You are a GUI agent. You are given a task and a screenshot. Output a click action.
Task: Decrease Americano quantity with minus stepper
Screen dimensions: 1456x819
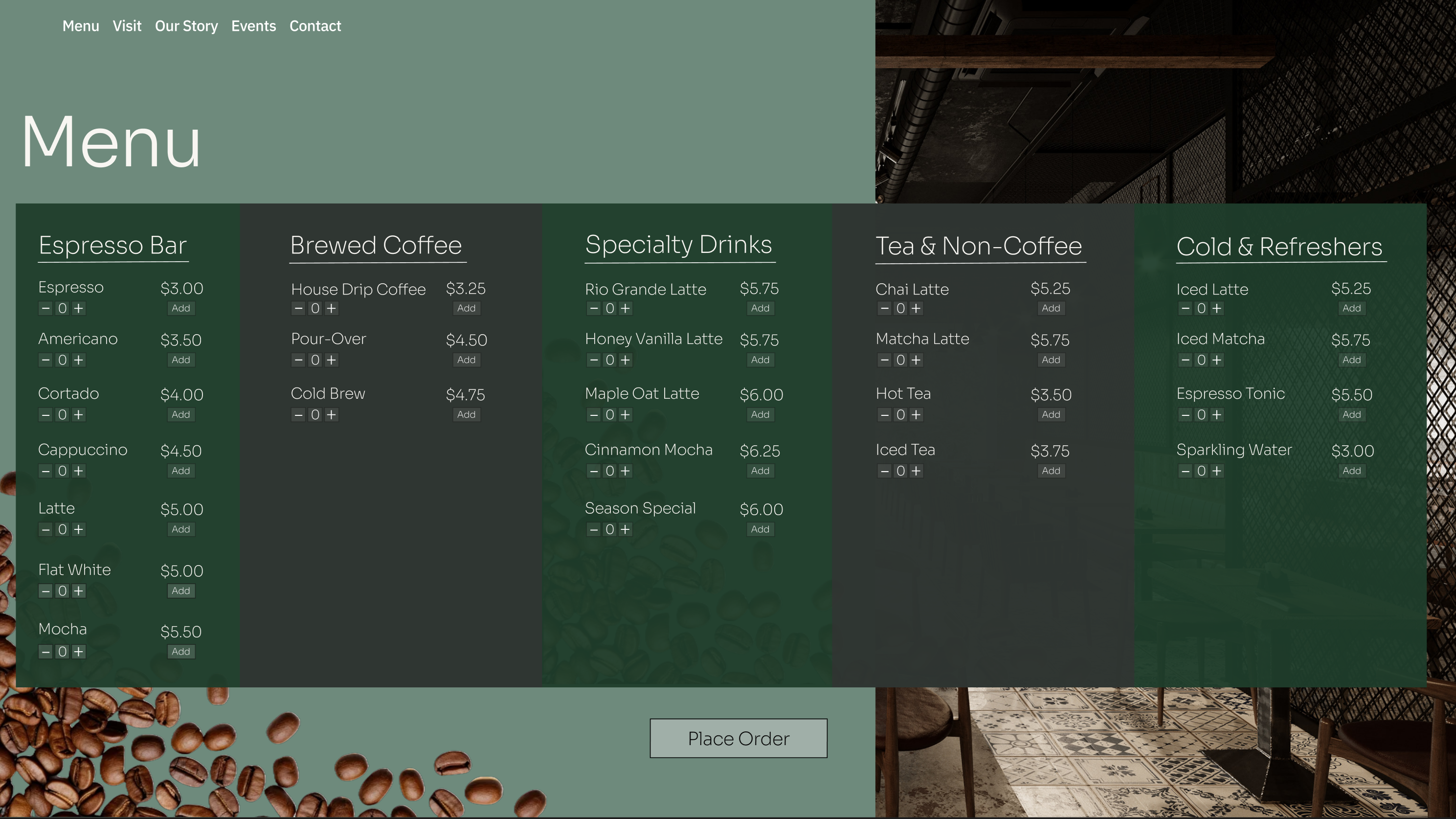pos(46,360)
